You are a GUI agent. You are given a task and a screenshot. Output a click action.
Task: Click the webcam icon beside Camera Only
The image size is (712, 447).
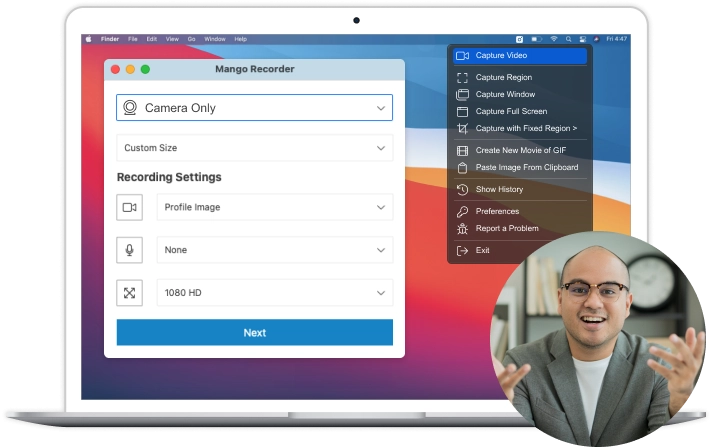click(x=130, y=108)
